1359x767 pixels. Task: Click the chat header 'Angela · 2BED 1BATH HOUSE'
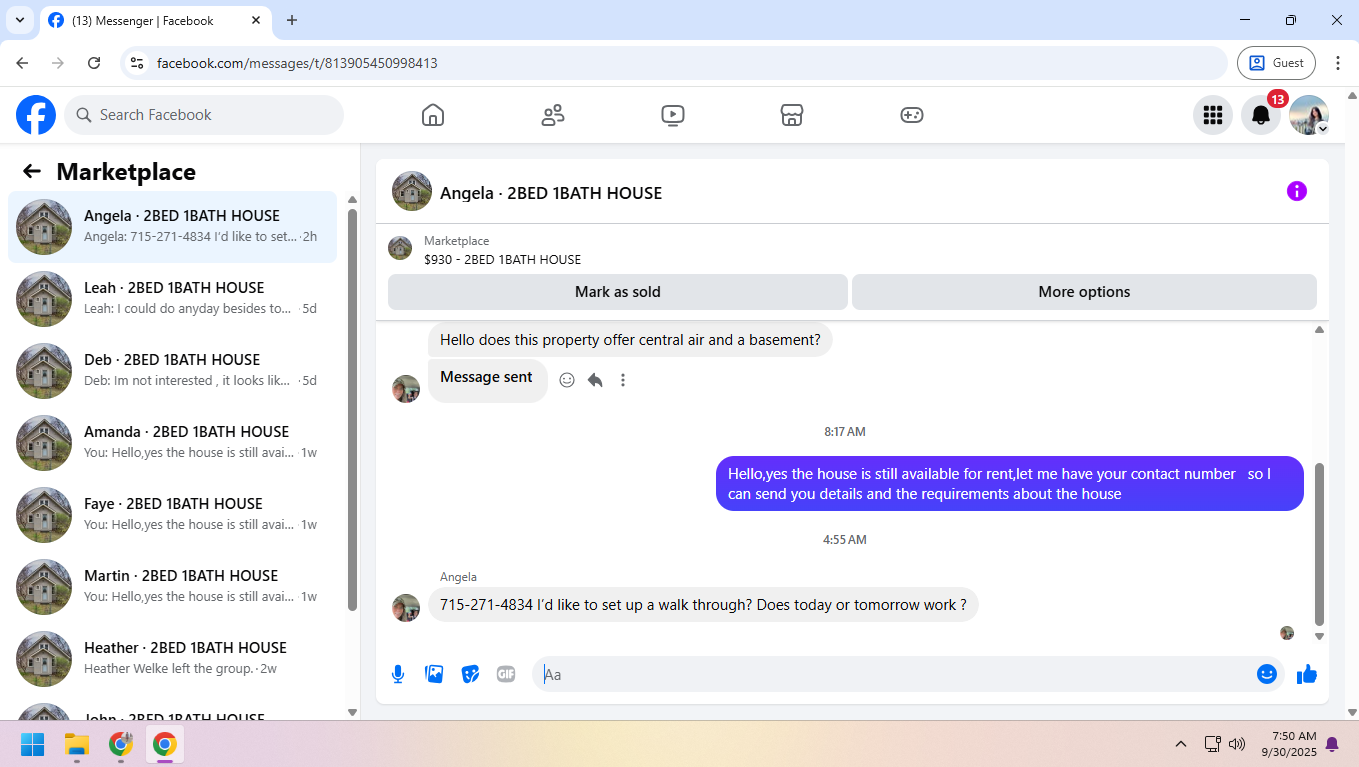[551, 193]
